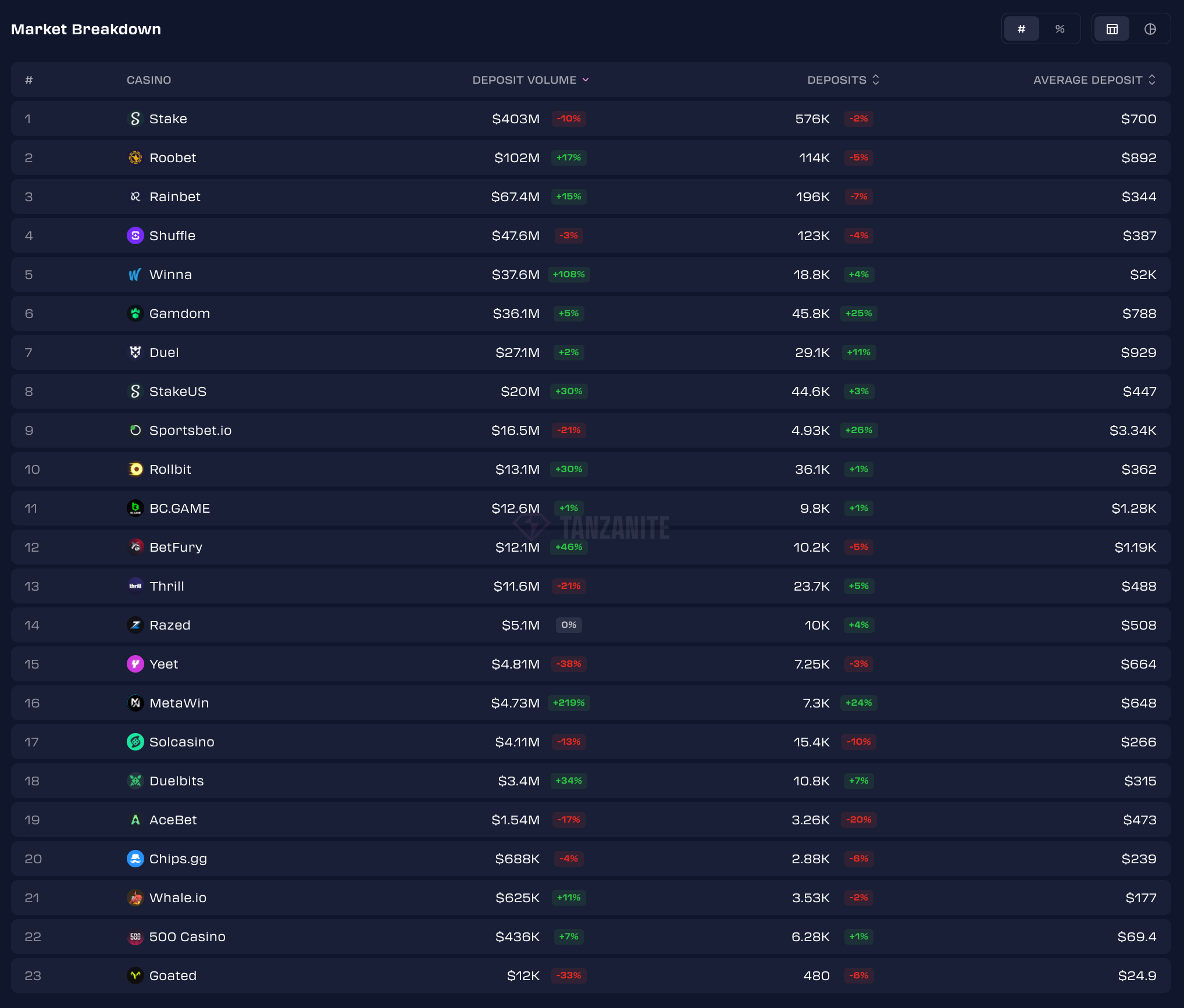Switch to percentage (%) view

coord(1060,29)
